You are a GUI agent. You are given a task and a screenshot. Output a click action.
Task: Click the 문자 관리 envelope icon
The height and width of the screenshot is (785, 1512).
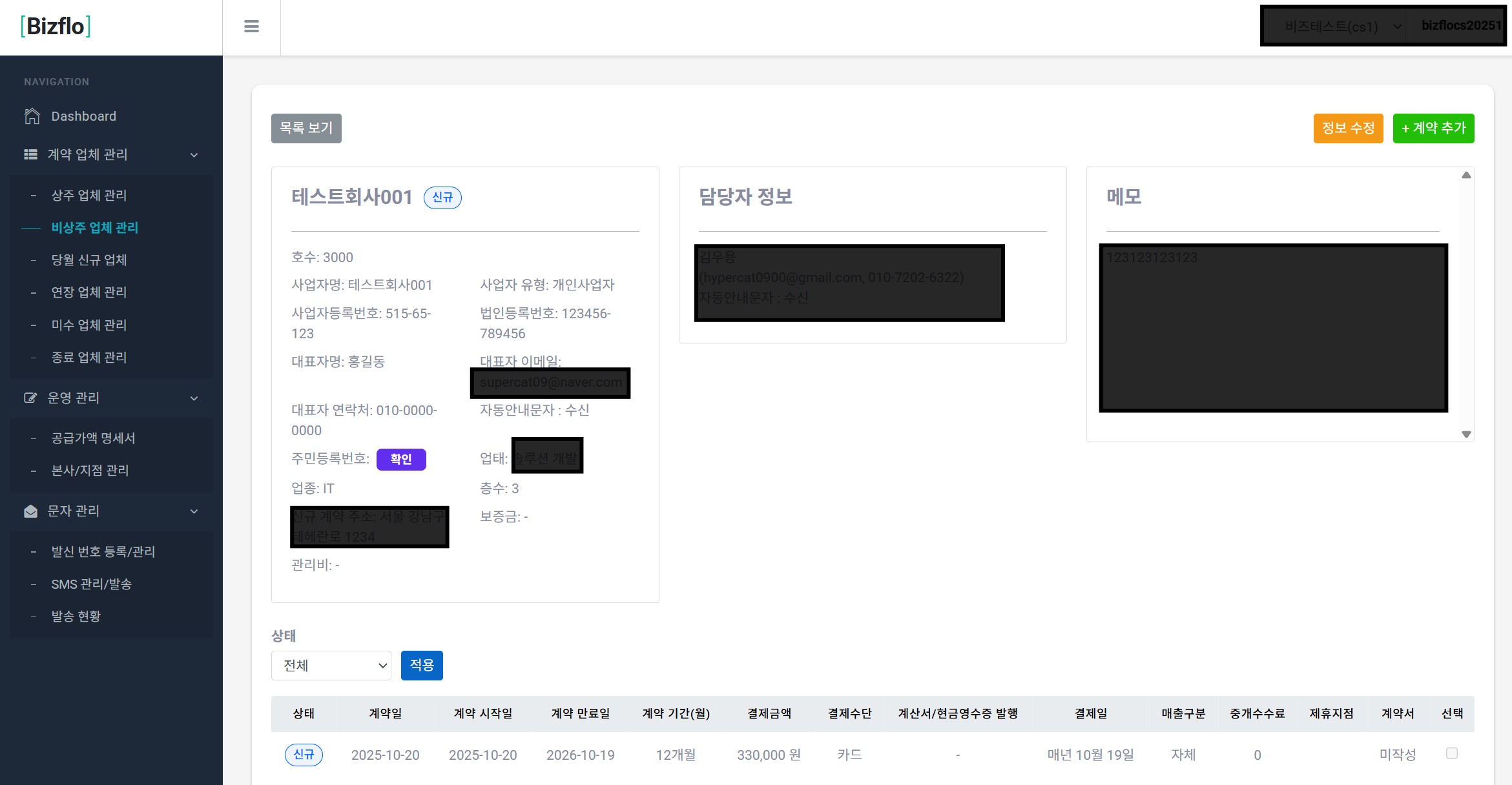tap(30, 511)
